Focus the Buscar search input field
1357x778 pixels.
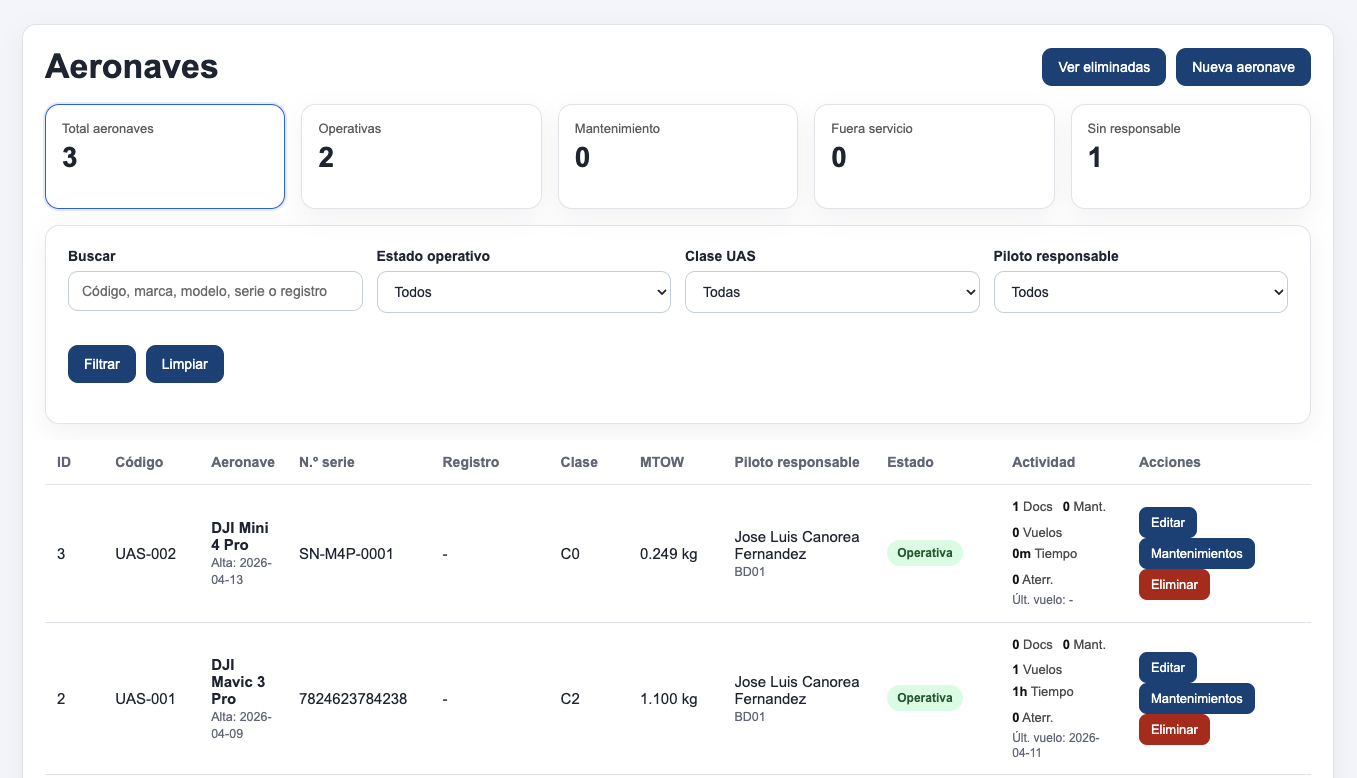pyautogui.click(x=215, y=291)
